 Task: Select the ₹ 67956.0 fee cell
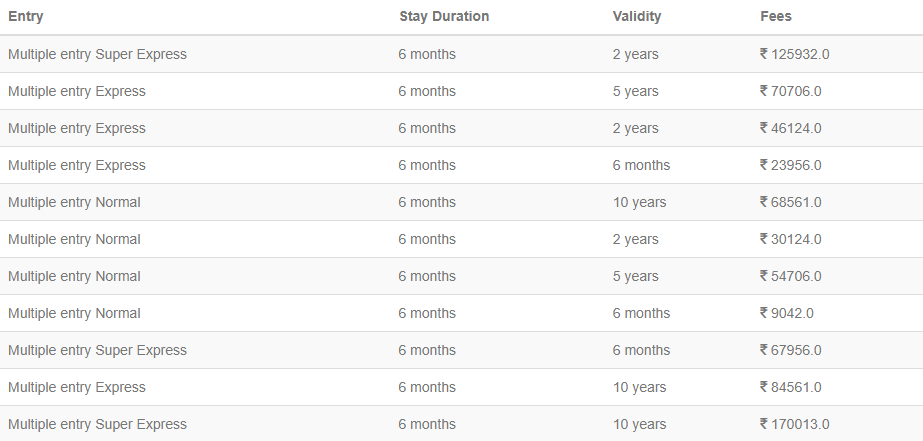pyautogui.click(x=791, y=350)
